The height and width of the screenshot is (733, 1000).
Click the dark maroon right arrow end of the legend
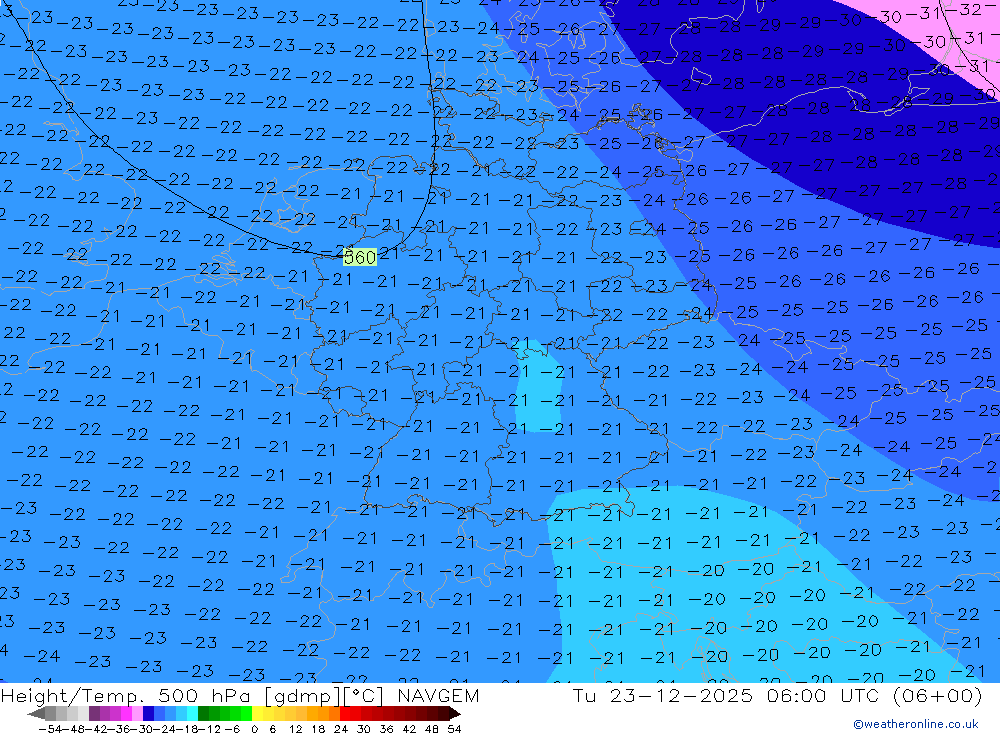(x=455, y=714)
